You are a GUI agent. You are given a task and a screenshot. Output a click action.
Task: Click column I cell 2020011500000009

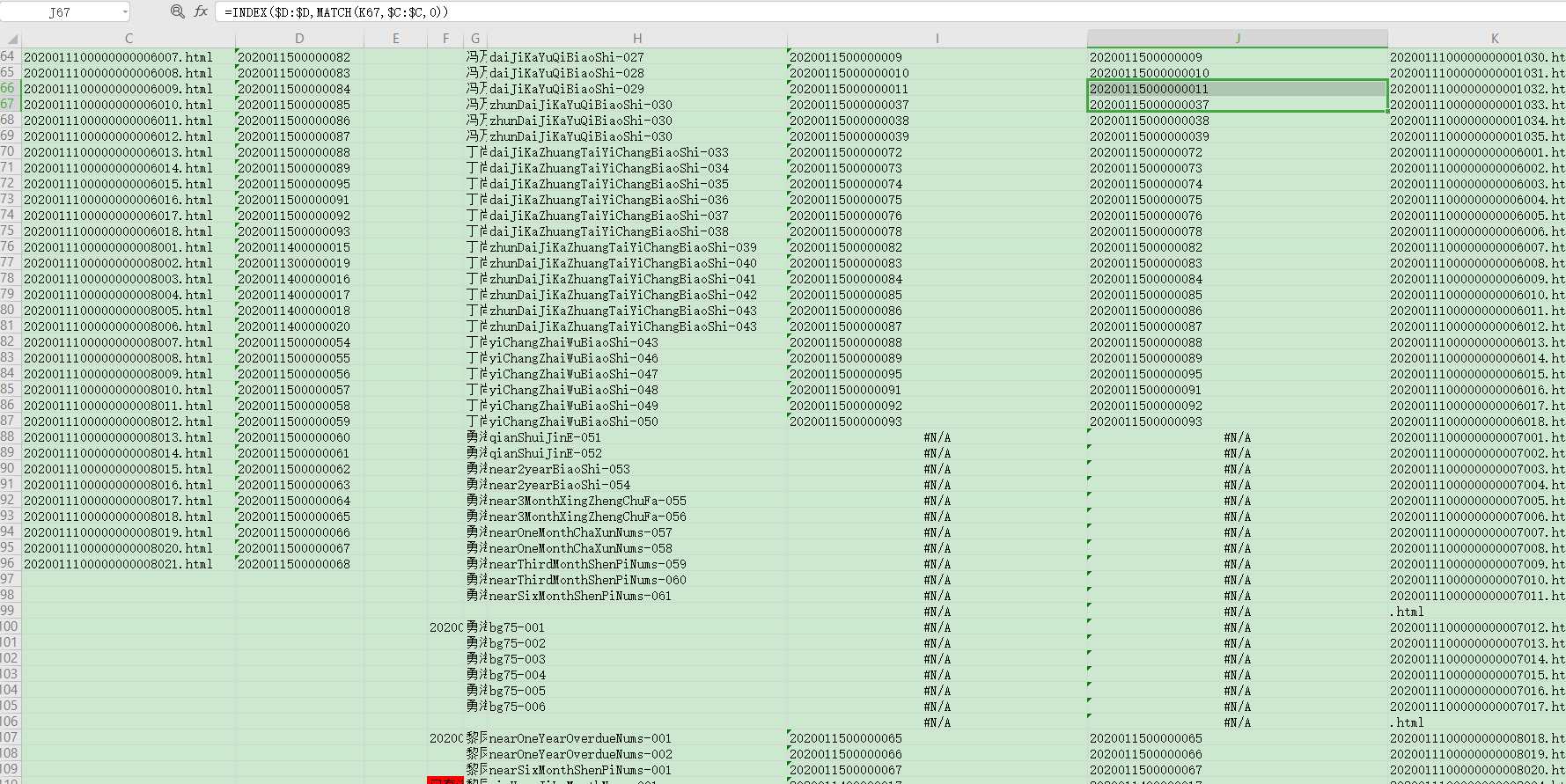click(937, 57)
